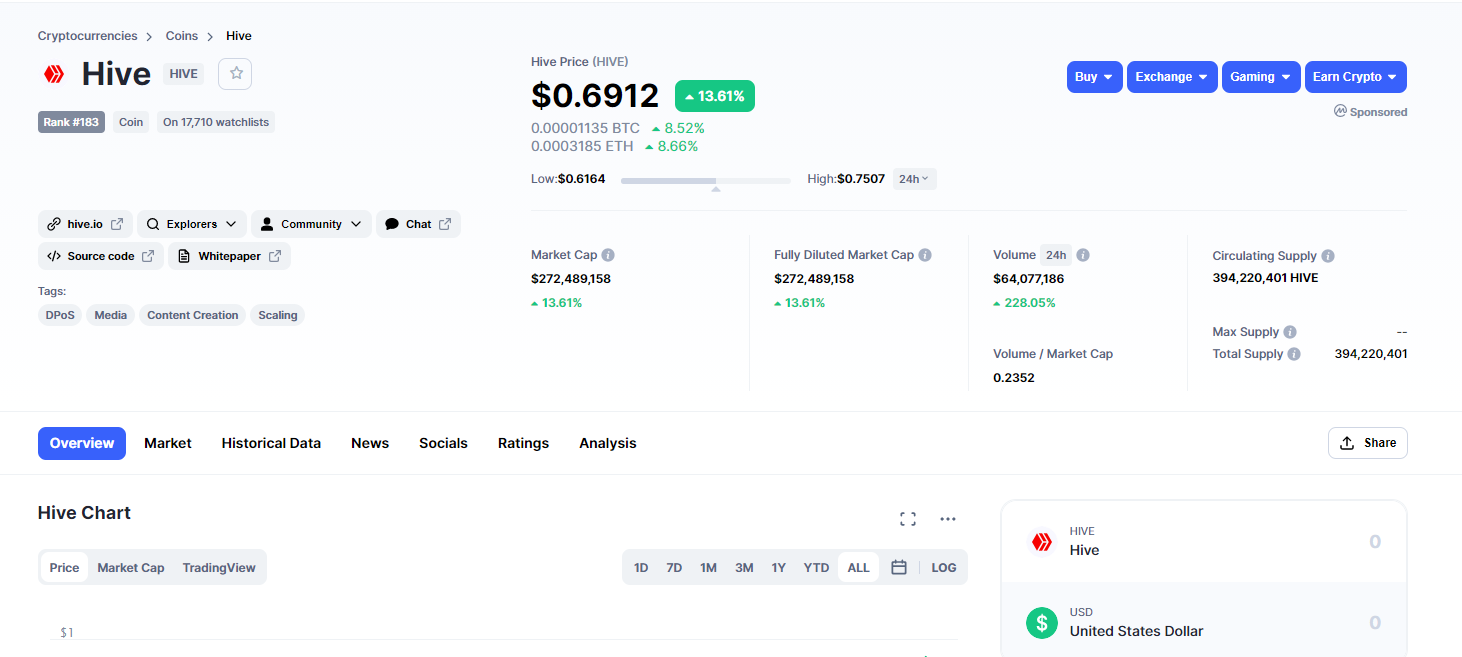This screenshot has height=657, width=1462.
Task: Click Total Supply info icon
Action: pos(1294,354)
